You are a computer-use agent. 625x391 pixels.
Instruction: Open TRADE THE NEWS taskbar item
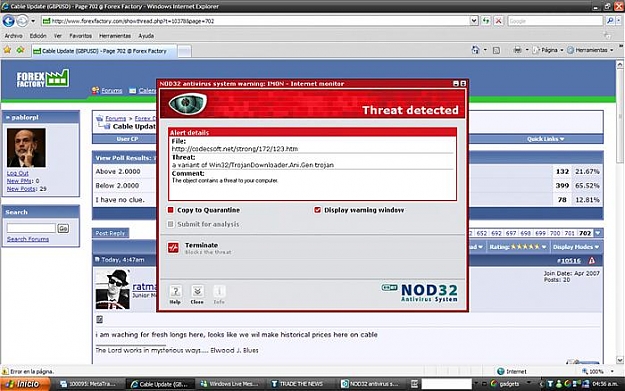(x=297, y=384)
